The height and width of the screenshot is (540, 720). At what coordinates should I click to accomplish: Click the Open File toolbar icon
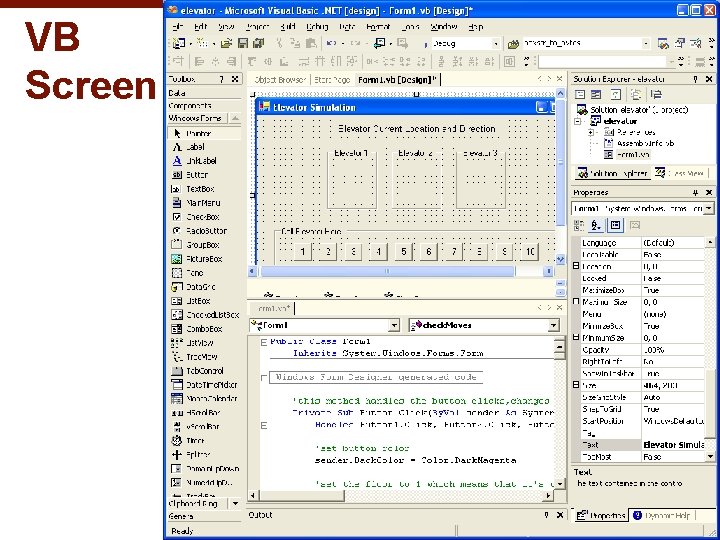click(226, 43)
